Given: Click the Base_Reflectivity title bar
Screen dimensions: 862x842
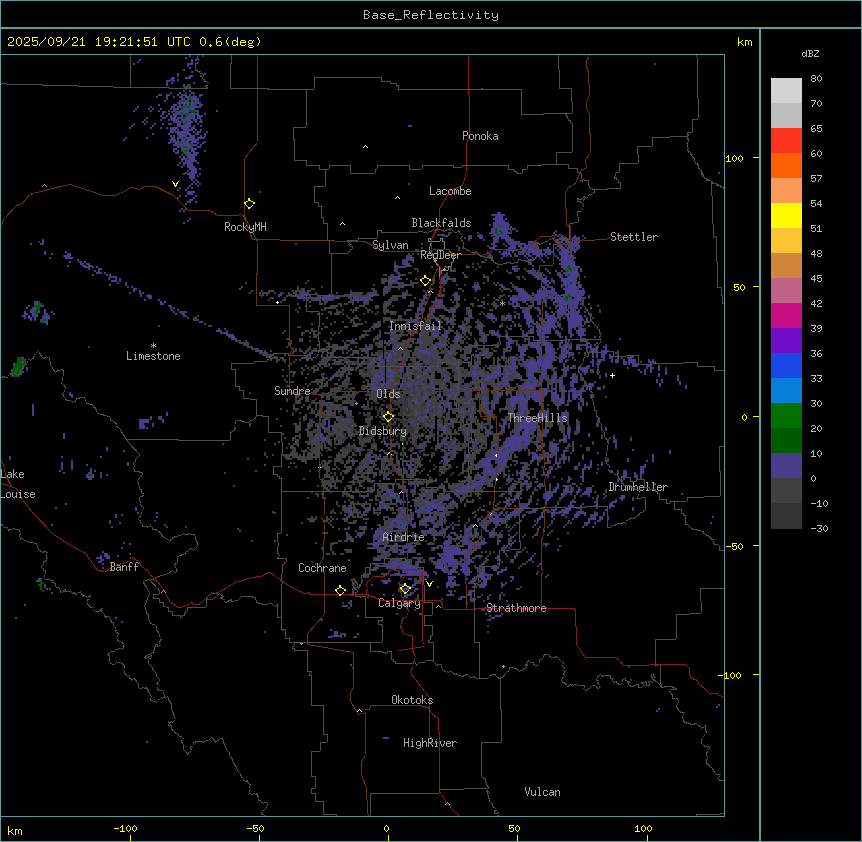Looking at the screenshot, I should click(430, 15).
